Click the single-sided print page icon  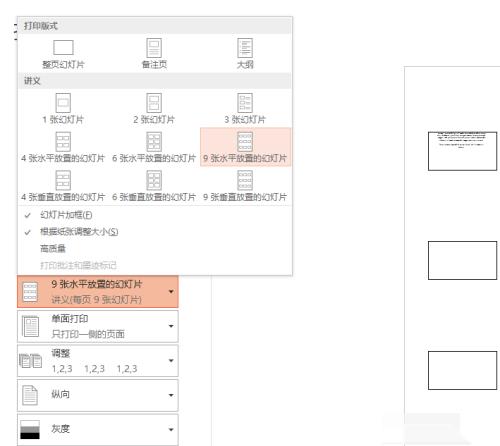point(30,326)
